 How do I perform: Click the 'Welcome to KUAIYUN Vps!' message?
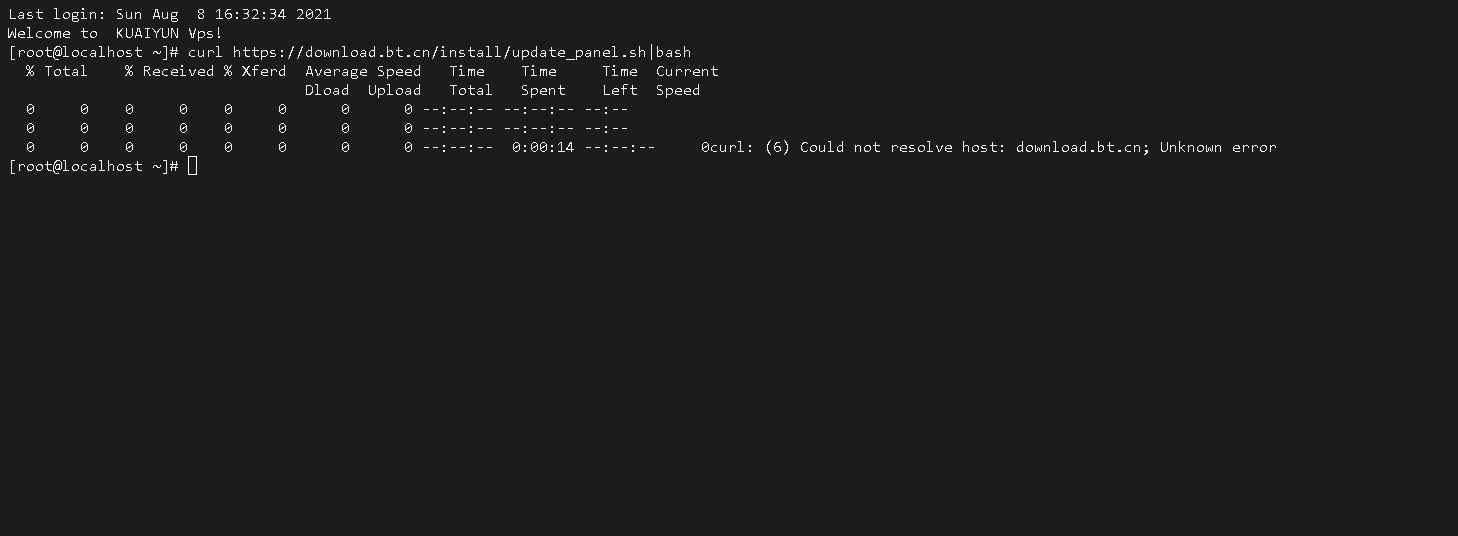[x=115, y=33]
